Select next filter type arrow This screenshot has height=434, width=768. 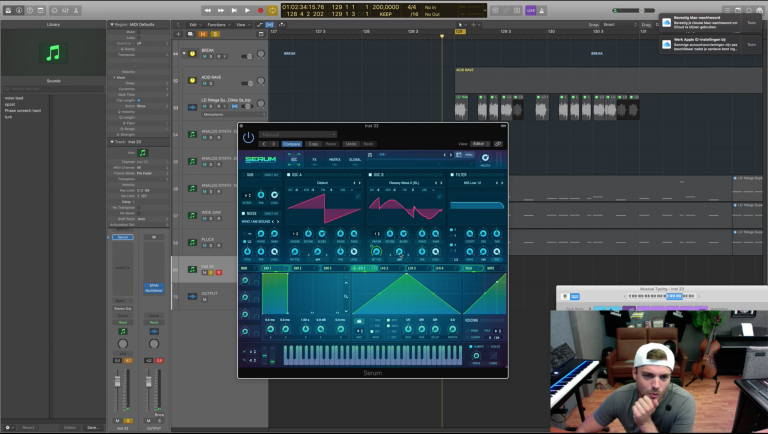click(502, 183)
